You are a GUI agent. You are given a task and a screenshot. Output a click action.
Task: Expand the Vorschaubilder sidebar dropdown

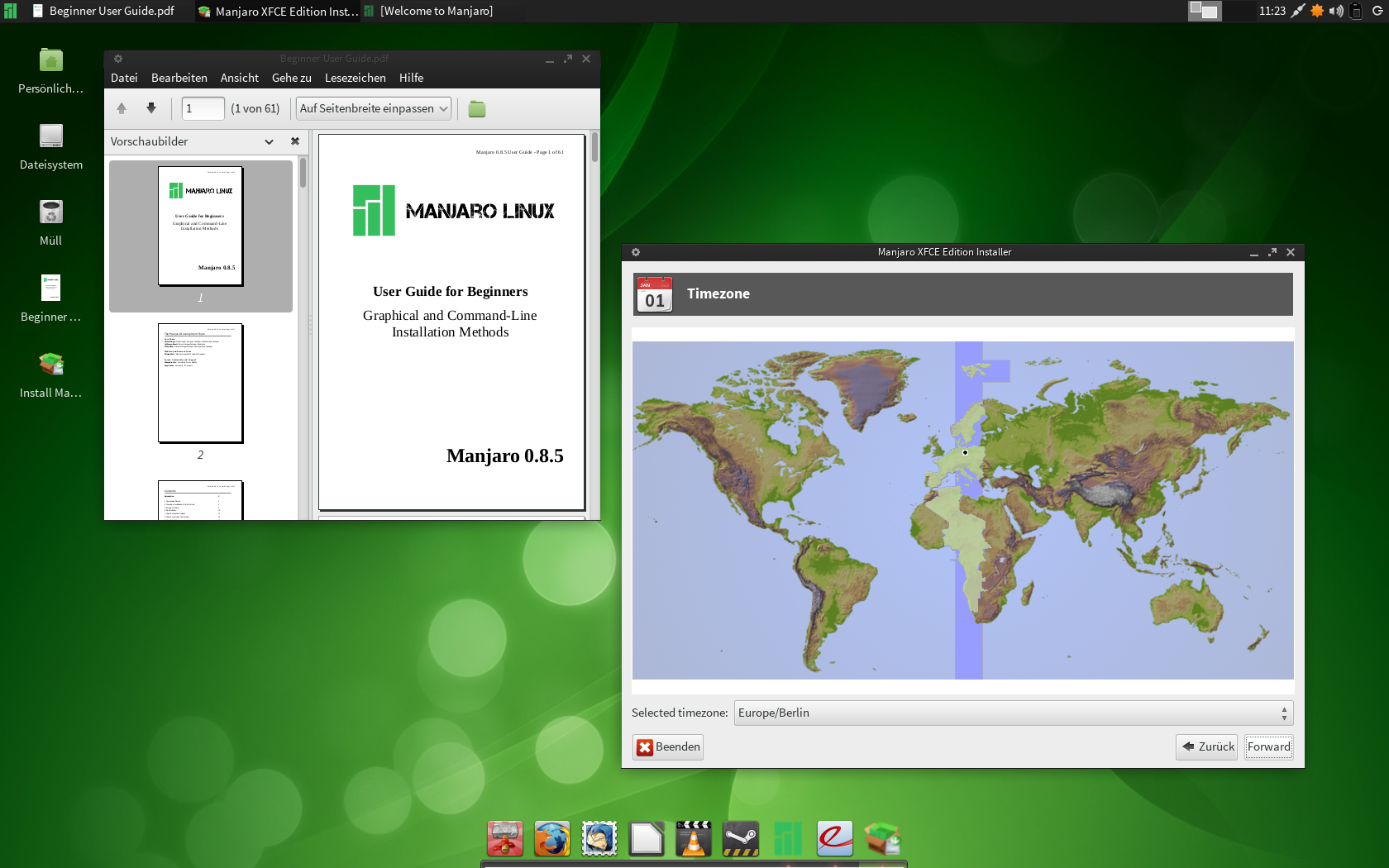[269, 141]
